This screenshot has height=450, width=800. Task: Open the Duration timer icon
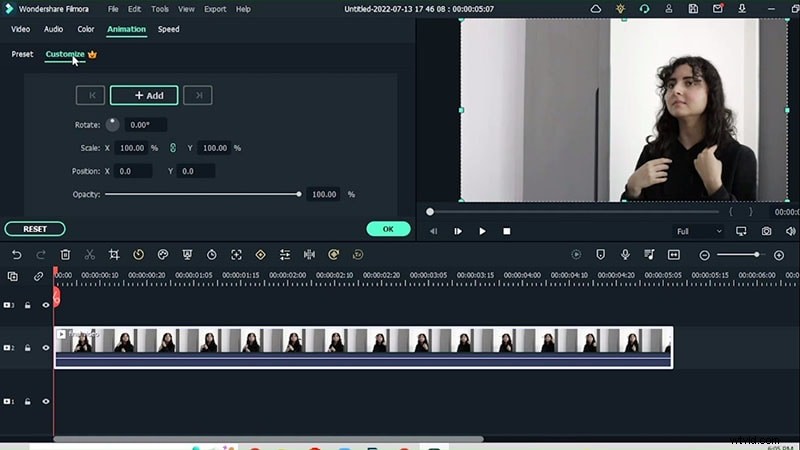[x=212, y=255]
